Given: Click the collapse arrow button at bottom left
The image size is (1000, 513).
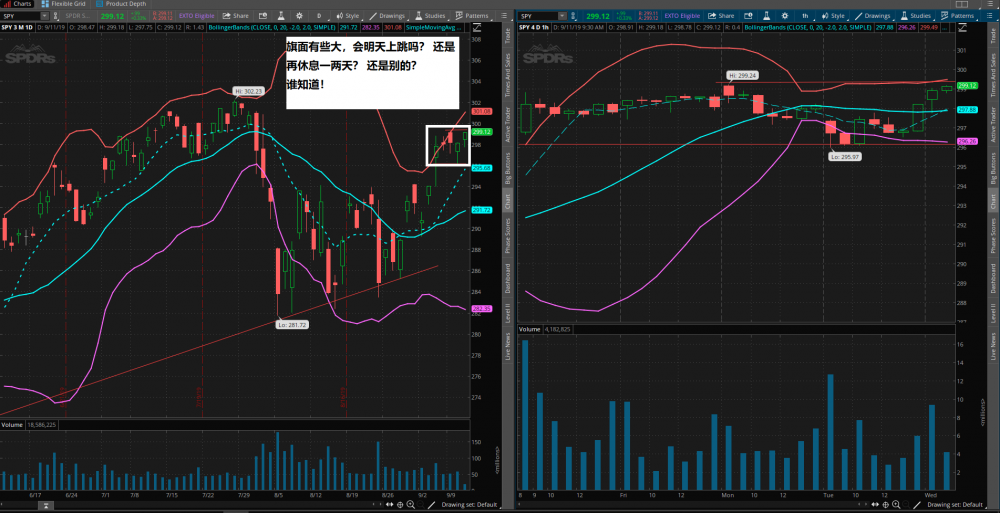Looking at the screenshot, I should [x=46, y=506].
